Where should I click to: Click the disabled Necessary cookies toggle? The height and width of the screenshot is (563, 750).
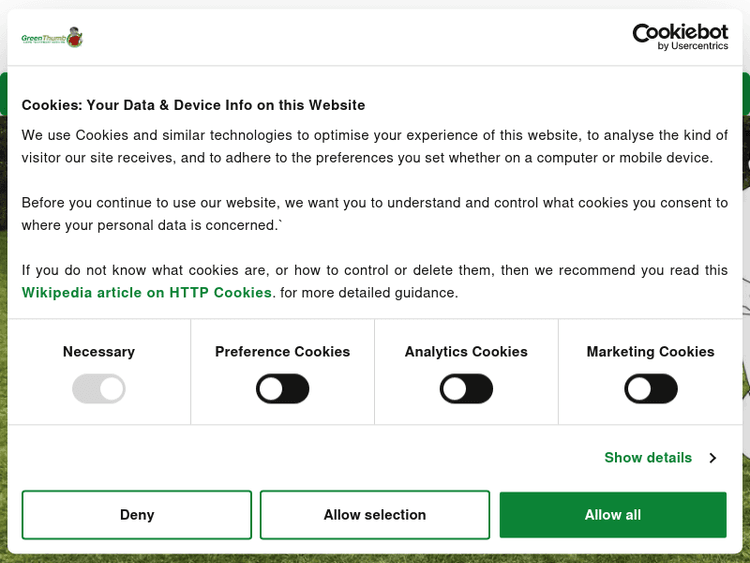tap(98, 389)
